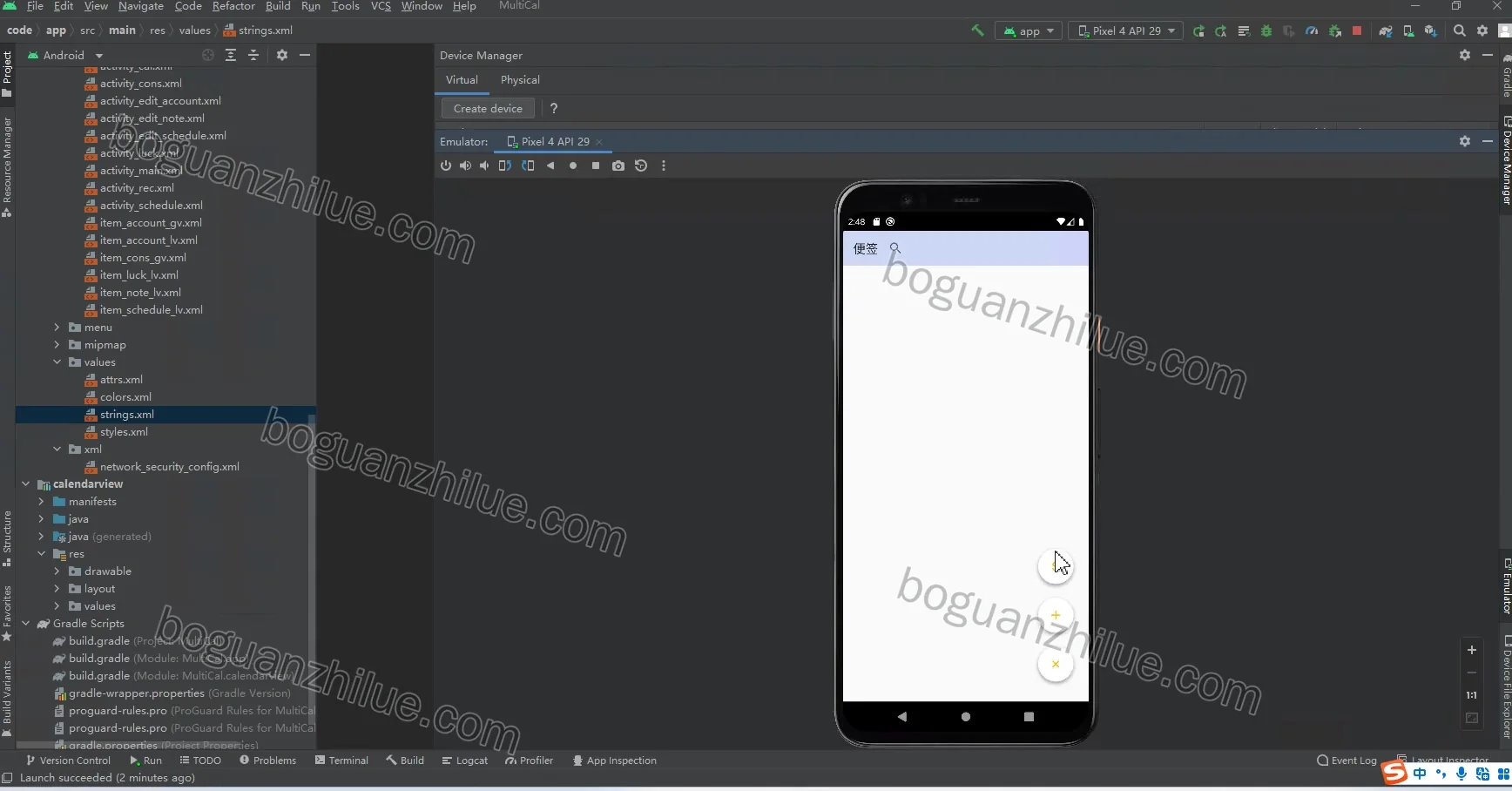Switch to Virtual tab in Device Manager
Screen dimensions: 1512x791
pos(462,80)
